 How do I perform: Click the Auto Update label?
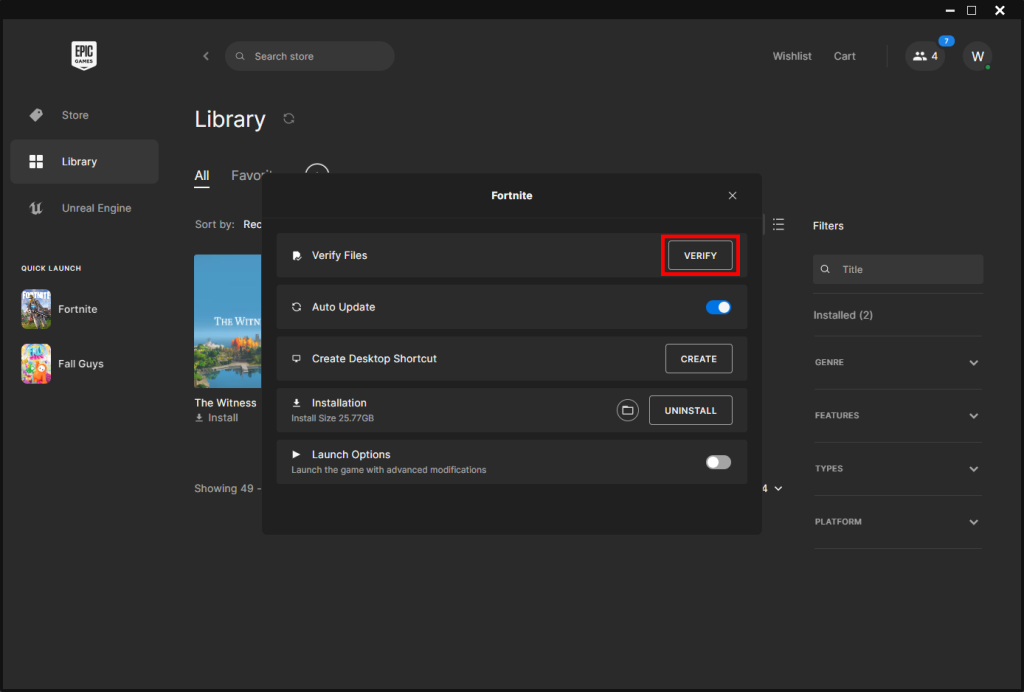[x=343, y=307]
